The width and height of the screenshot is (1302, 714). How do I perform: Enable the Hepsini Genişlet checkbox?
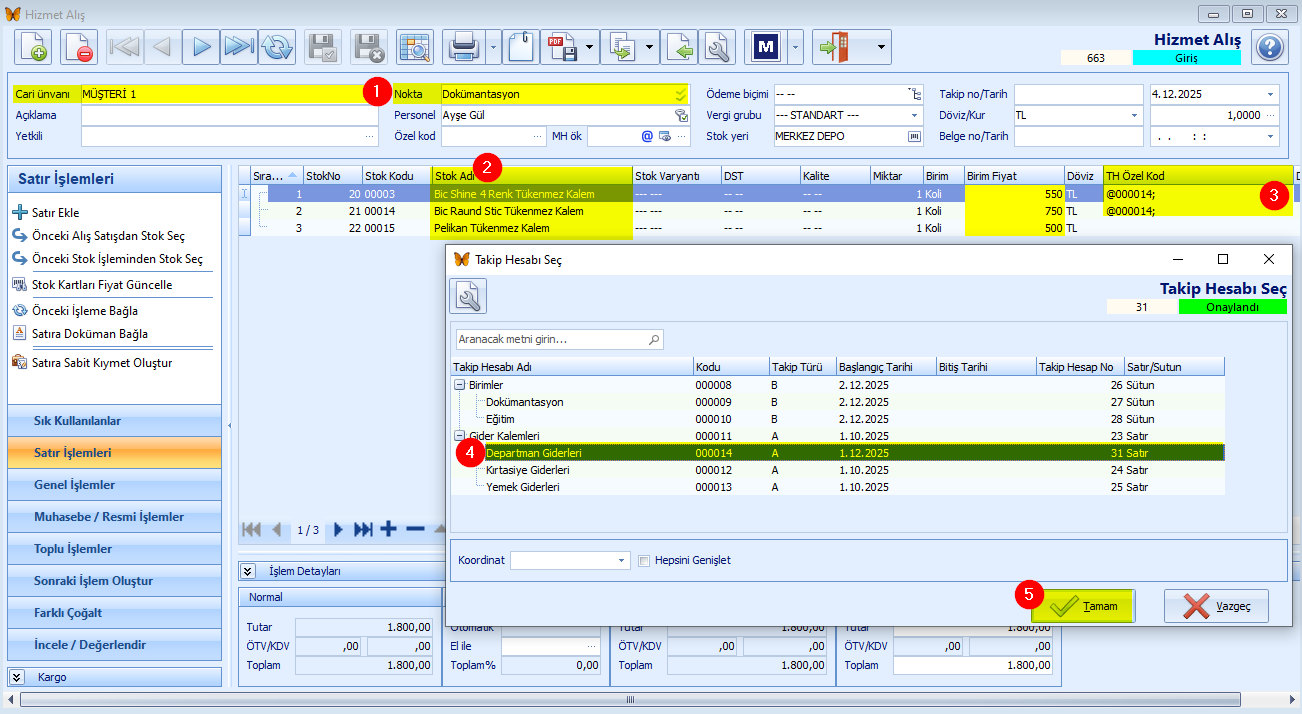coord(645,560)
